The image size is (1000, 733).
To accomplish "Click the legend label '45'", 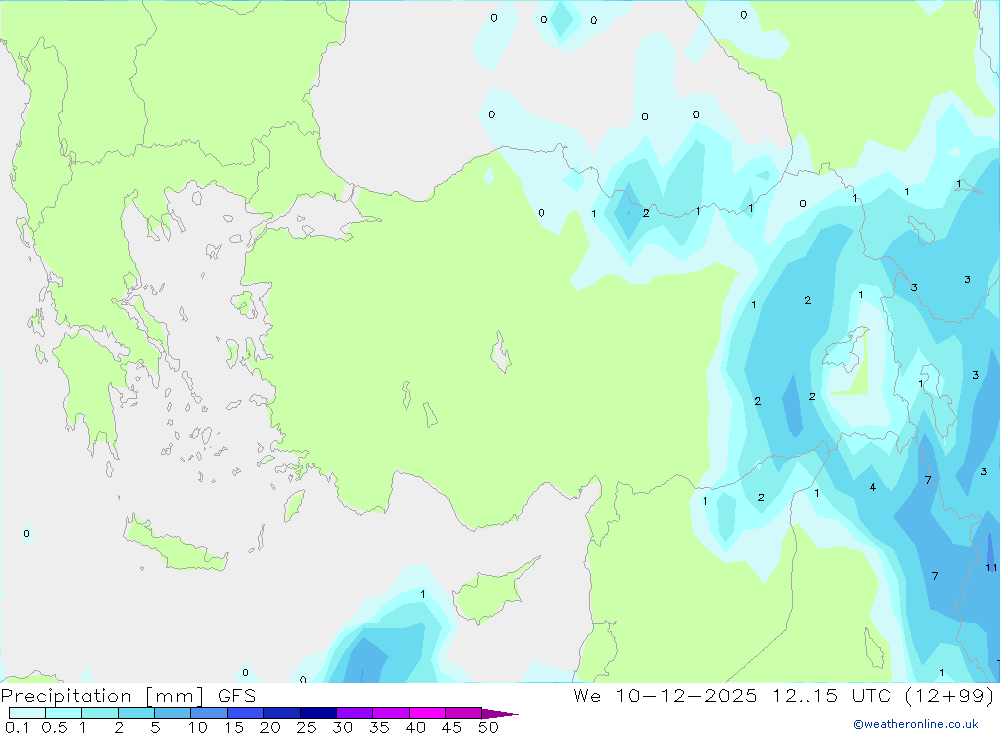I will (452, 727).
